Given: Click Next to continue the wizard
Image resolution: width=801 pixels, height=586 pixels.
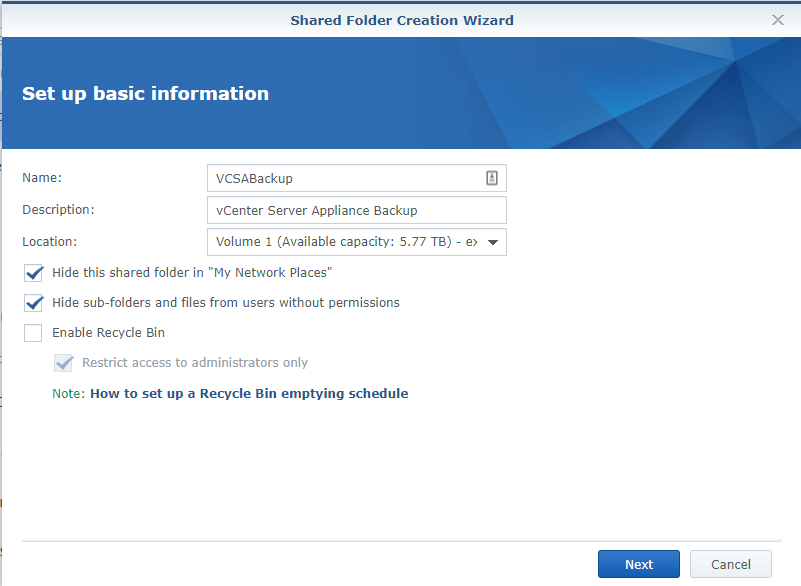Looking at the screenshot, I should tap(639, 564).
